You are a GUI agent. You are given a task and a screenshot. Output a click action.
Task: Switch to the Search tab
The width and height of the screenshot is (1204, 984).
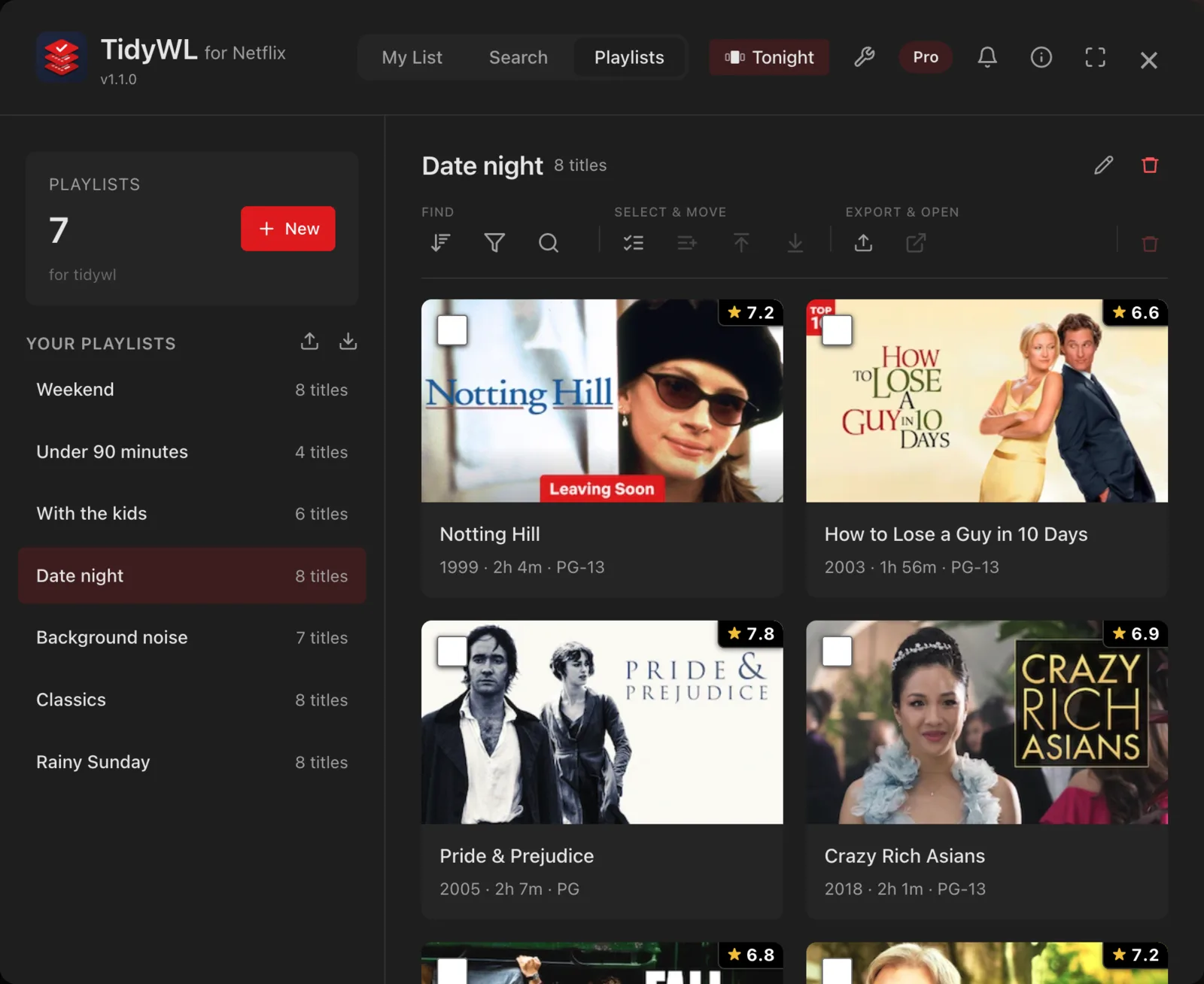click(x=518, y=57)
